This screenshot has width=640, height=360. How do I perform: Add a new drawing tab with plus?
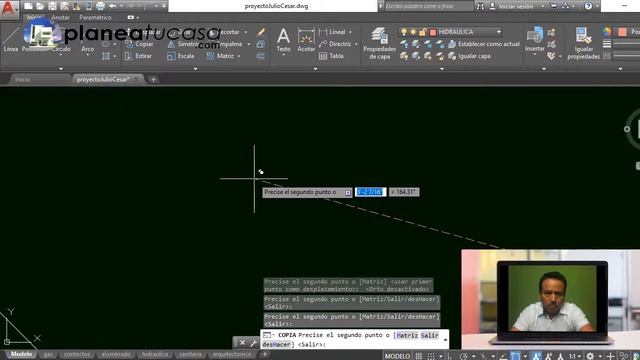tap(153, 80)
